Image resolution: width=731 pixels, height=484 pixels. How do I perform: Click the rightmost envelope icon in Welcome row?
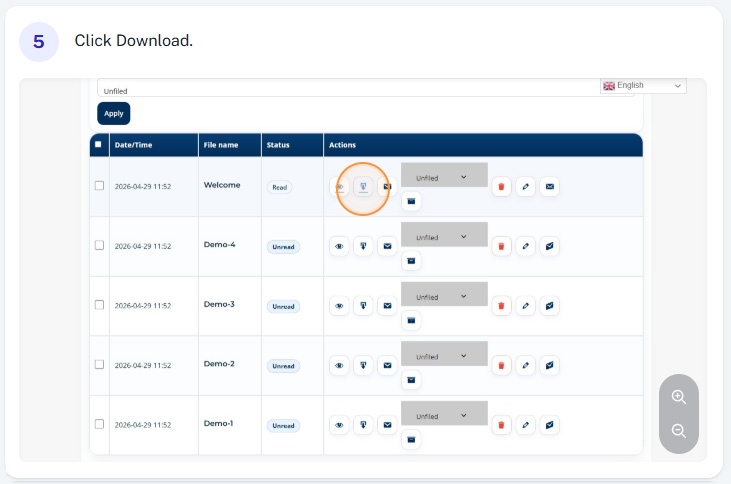550,187
